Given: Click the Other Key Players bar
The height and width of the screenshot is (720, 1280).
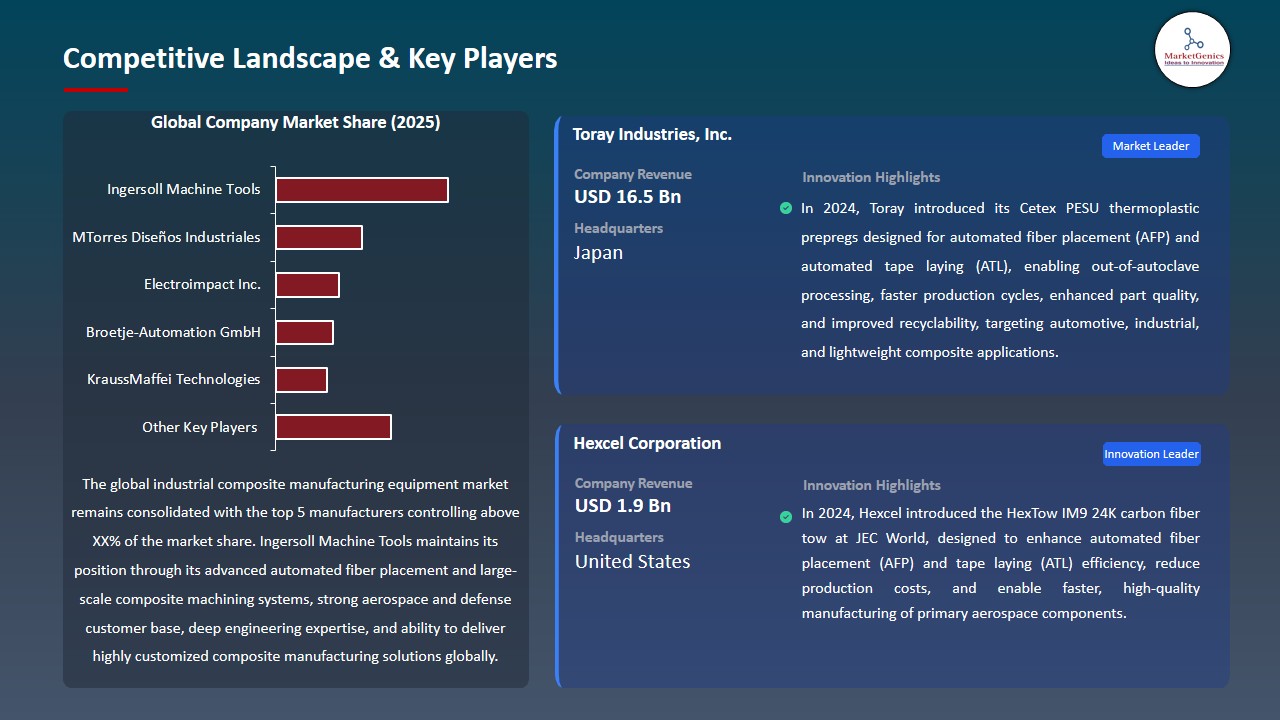Looking at the screenshot, I should click(334, 426).
